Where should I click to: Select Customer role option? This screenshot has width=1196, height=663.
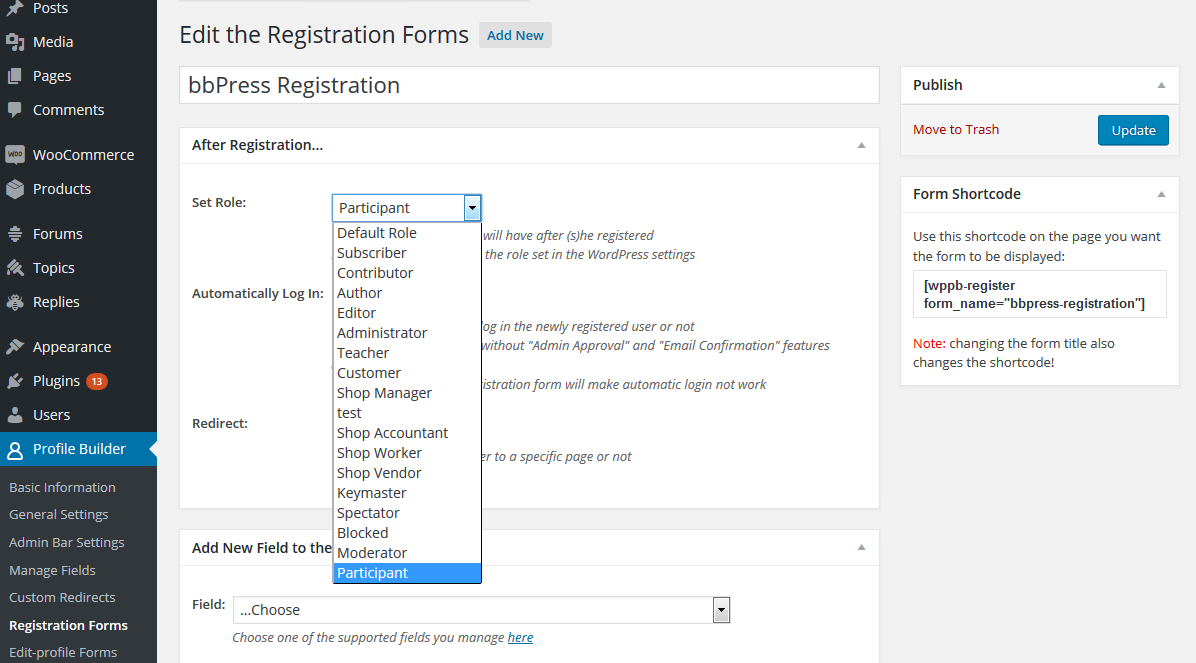[407, 373]
